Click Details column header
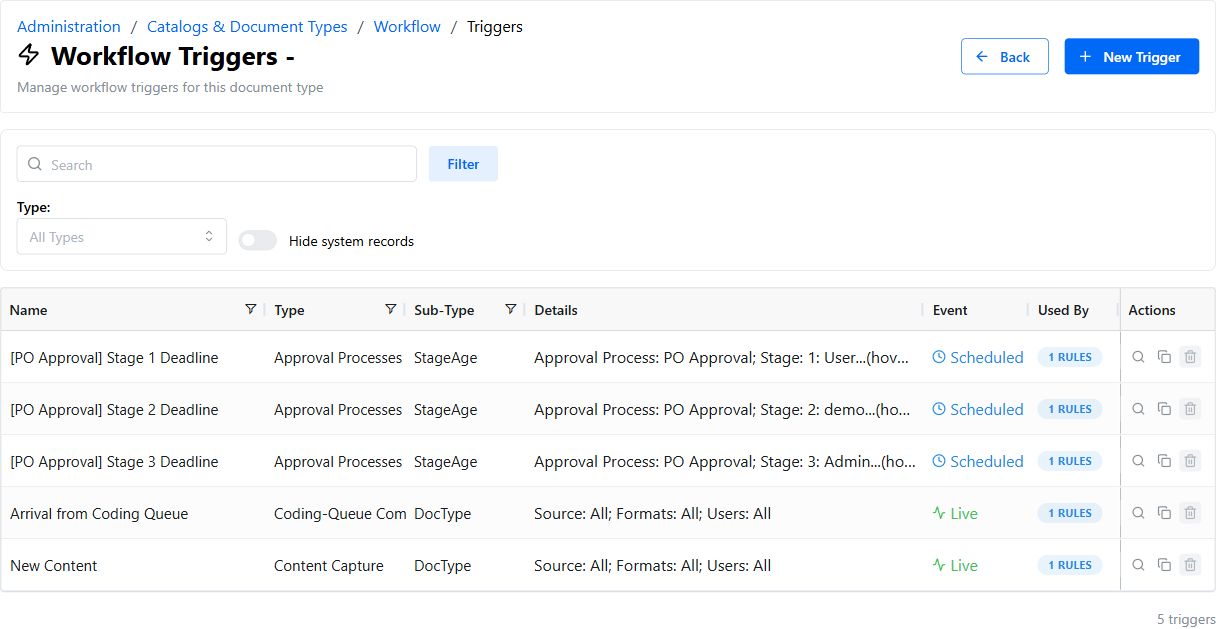The height and width of the screenshot is (629, 1216). (556, 310)
